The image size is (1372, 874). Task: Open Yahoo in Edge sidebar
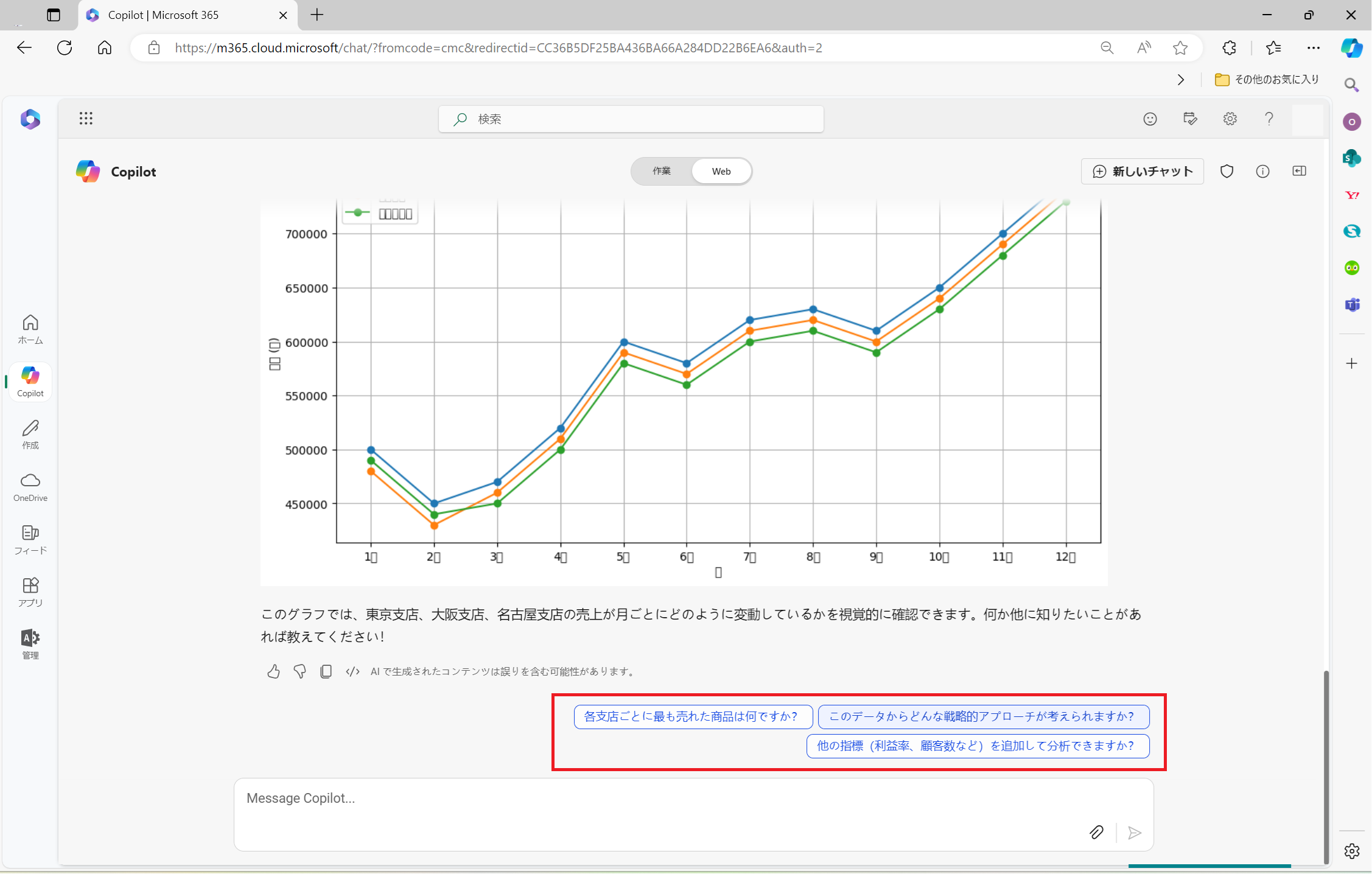point(1352,195)
